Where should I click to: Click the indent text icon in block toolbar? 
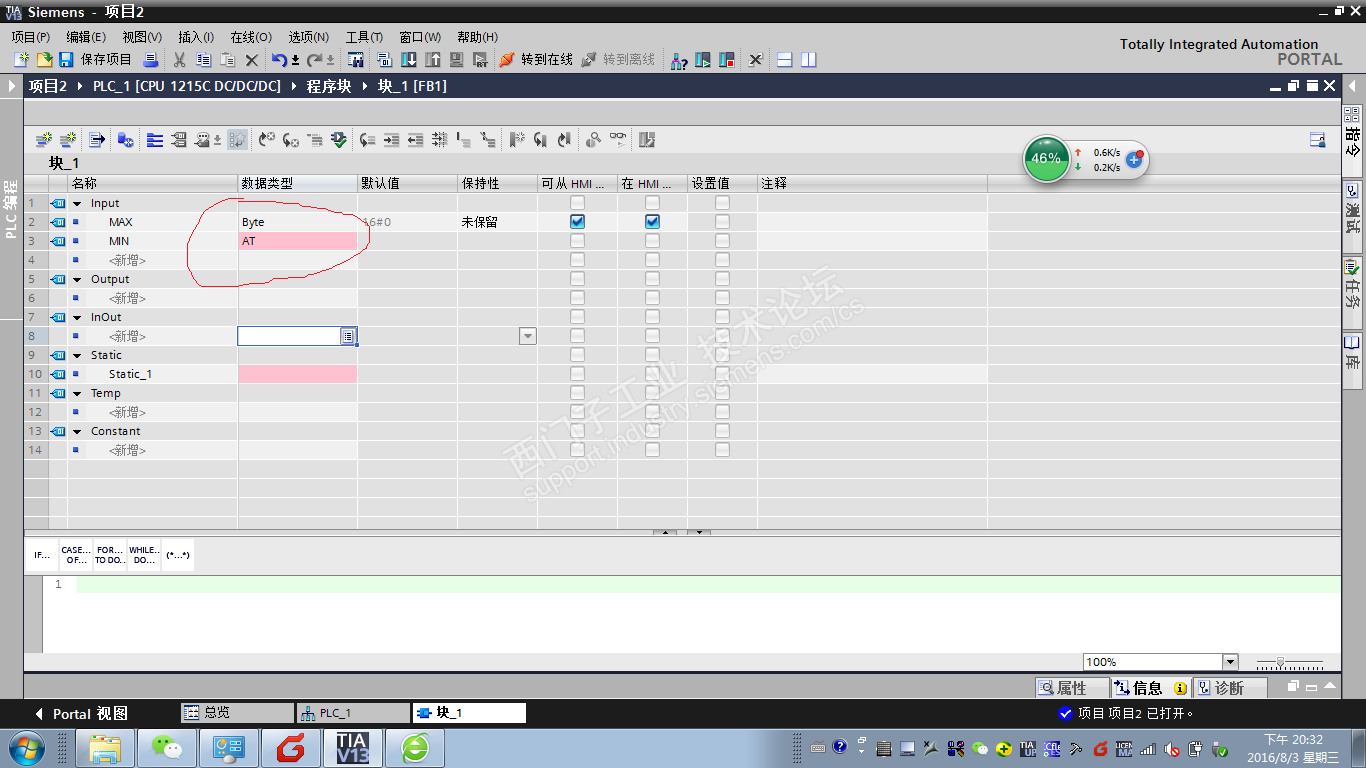point(391,140)
